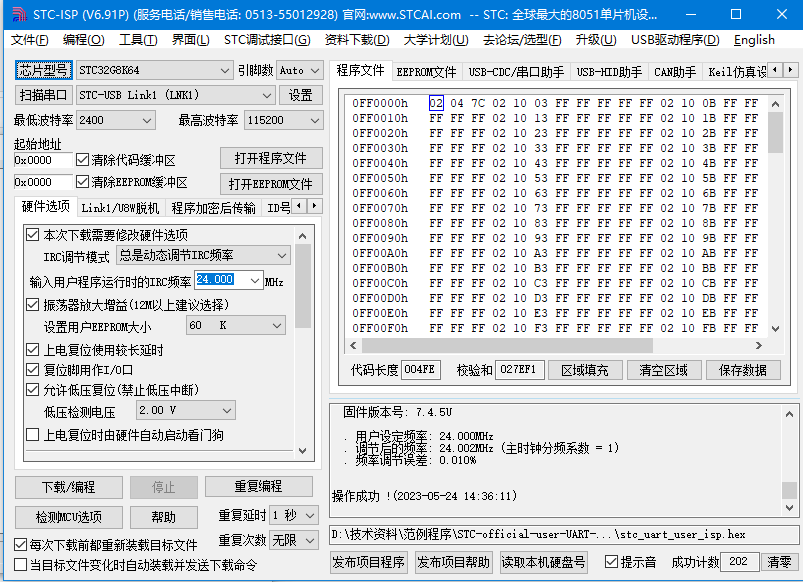Switch to EEPROM文件 tab

tap(427, 72)
